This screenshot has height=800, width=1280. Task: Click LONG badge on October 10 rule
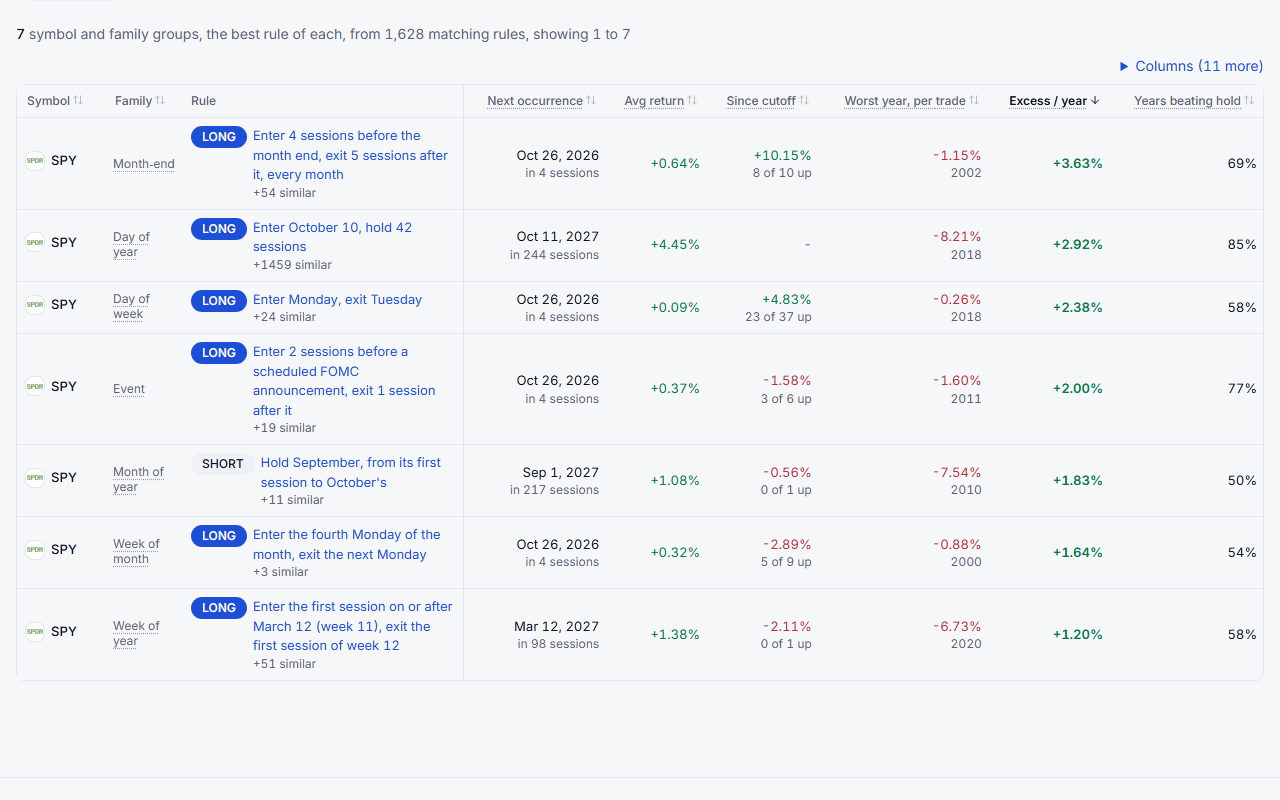tap(219, 229)
